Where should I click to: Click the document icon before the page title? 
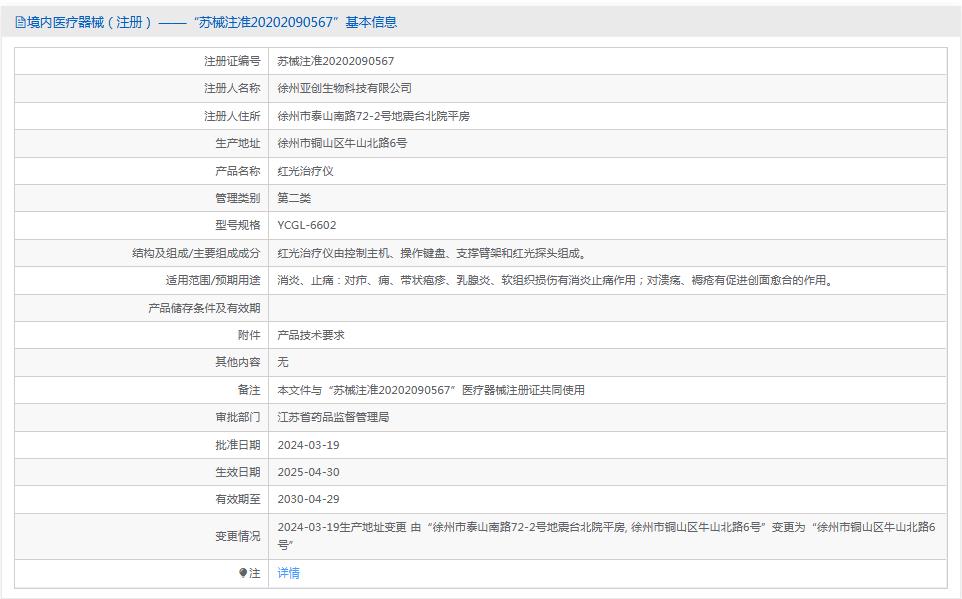18,20
